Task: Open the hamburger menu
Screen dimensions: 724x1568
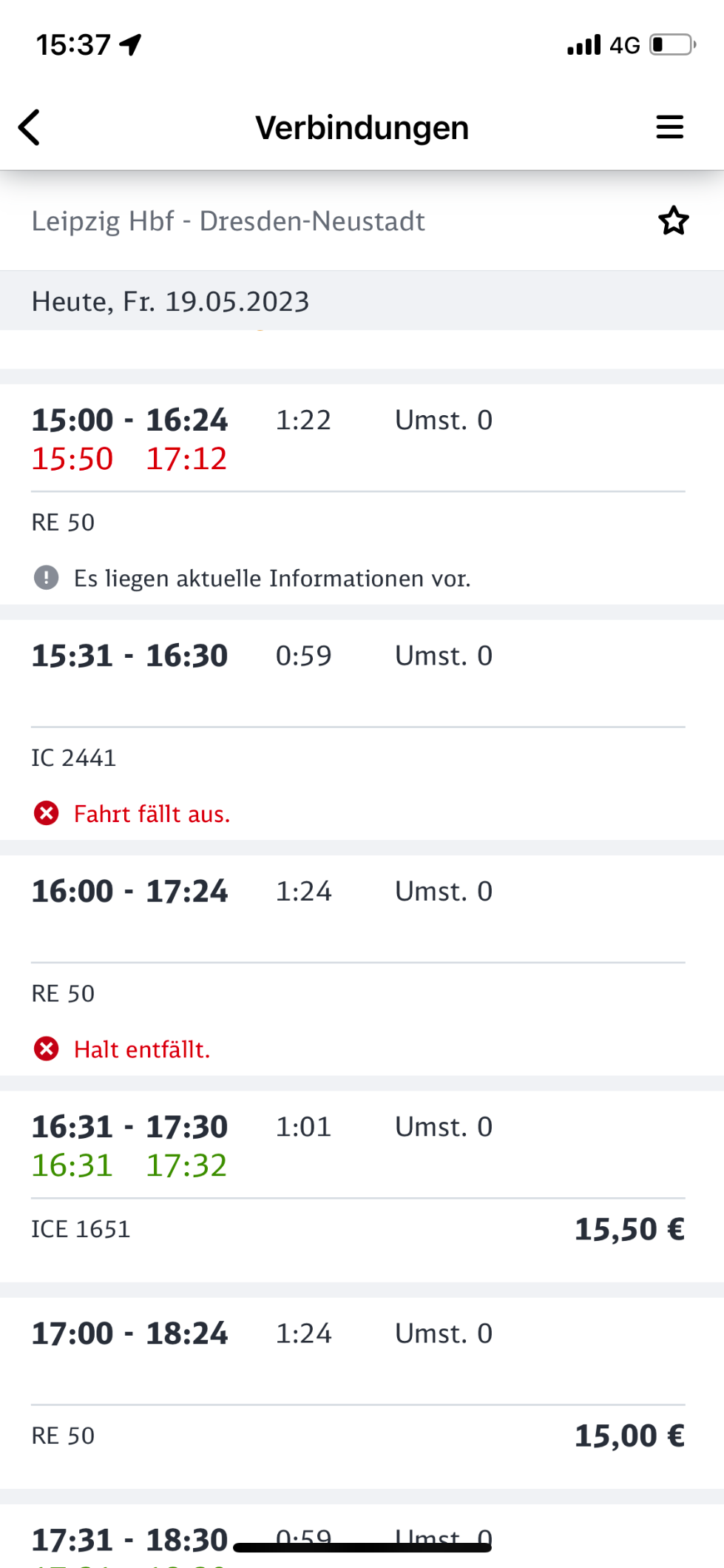Action: [669, 127]
